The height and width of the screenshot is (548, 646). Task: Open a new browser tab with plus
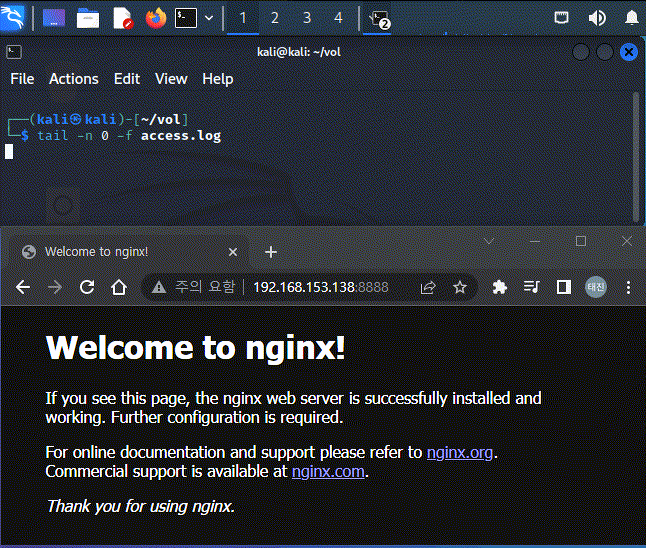coord(271,252)
